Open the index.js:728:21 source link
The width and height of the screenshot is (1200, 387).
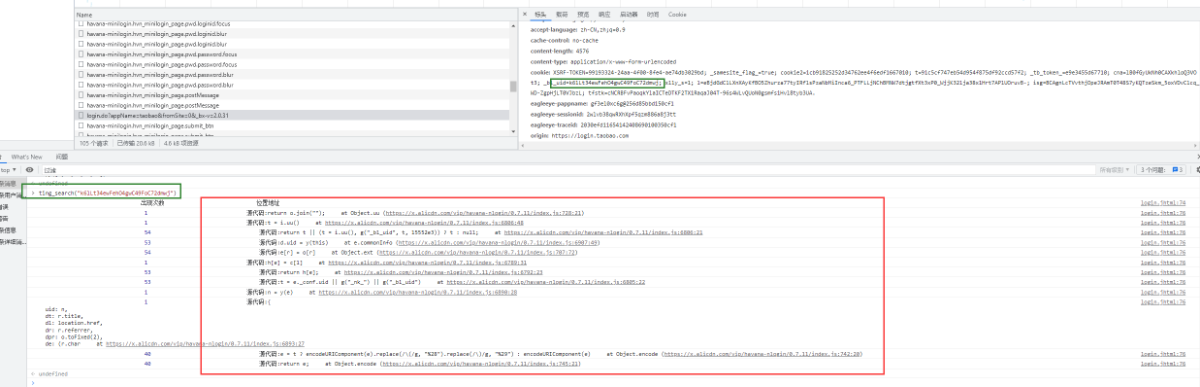[x=485, y=213]
